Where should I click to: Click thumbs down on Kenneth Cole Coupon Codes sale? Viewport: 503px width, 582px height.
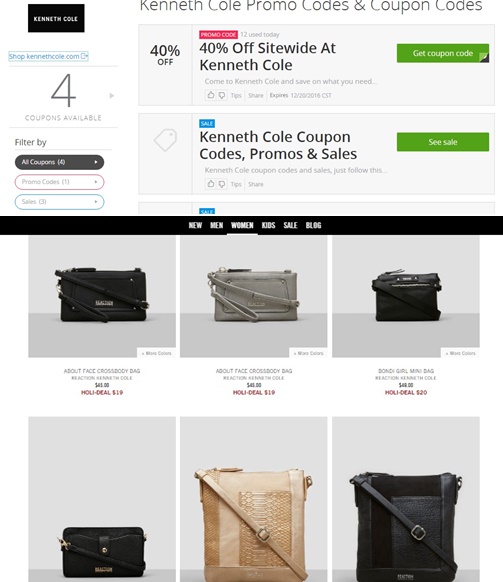[x=222, y=184]
